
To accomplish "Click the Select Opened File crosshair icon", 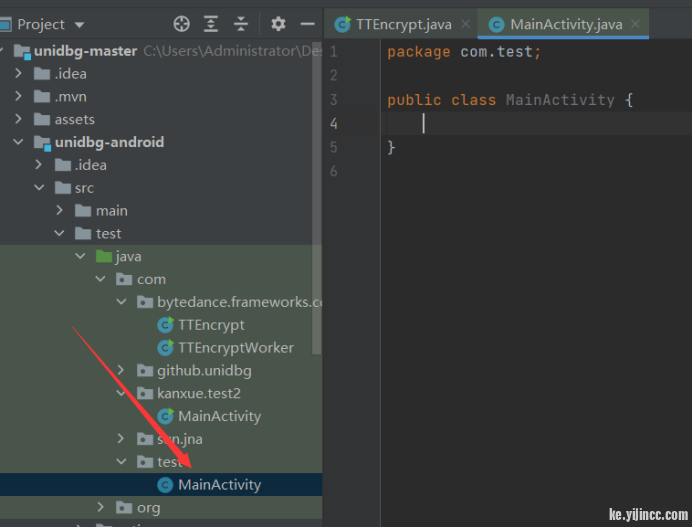I will (181, 24).
